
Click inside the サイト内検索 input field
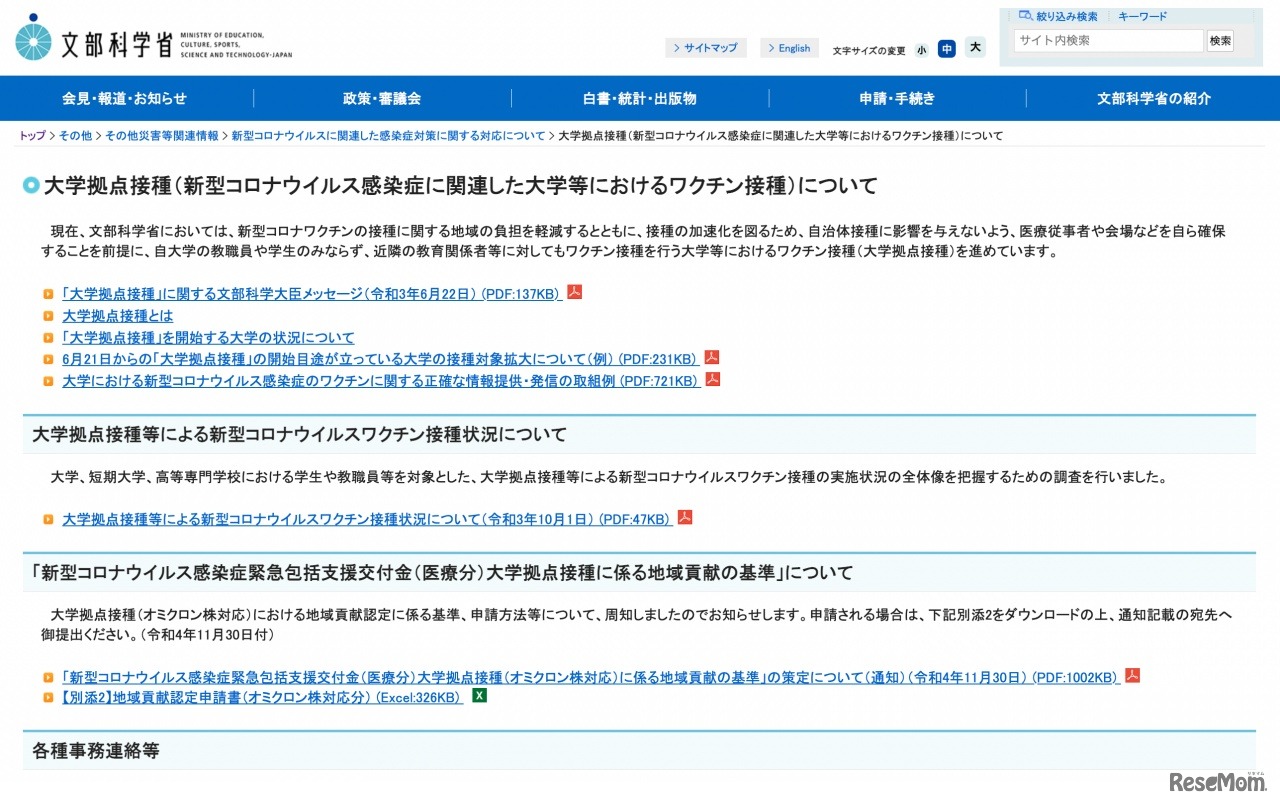point(1107,41)
